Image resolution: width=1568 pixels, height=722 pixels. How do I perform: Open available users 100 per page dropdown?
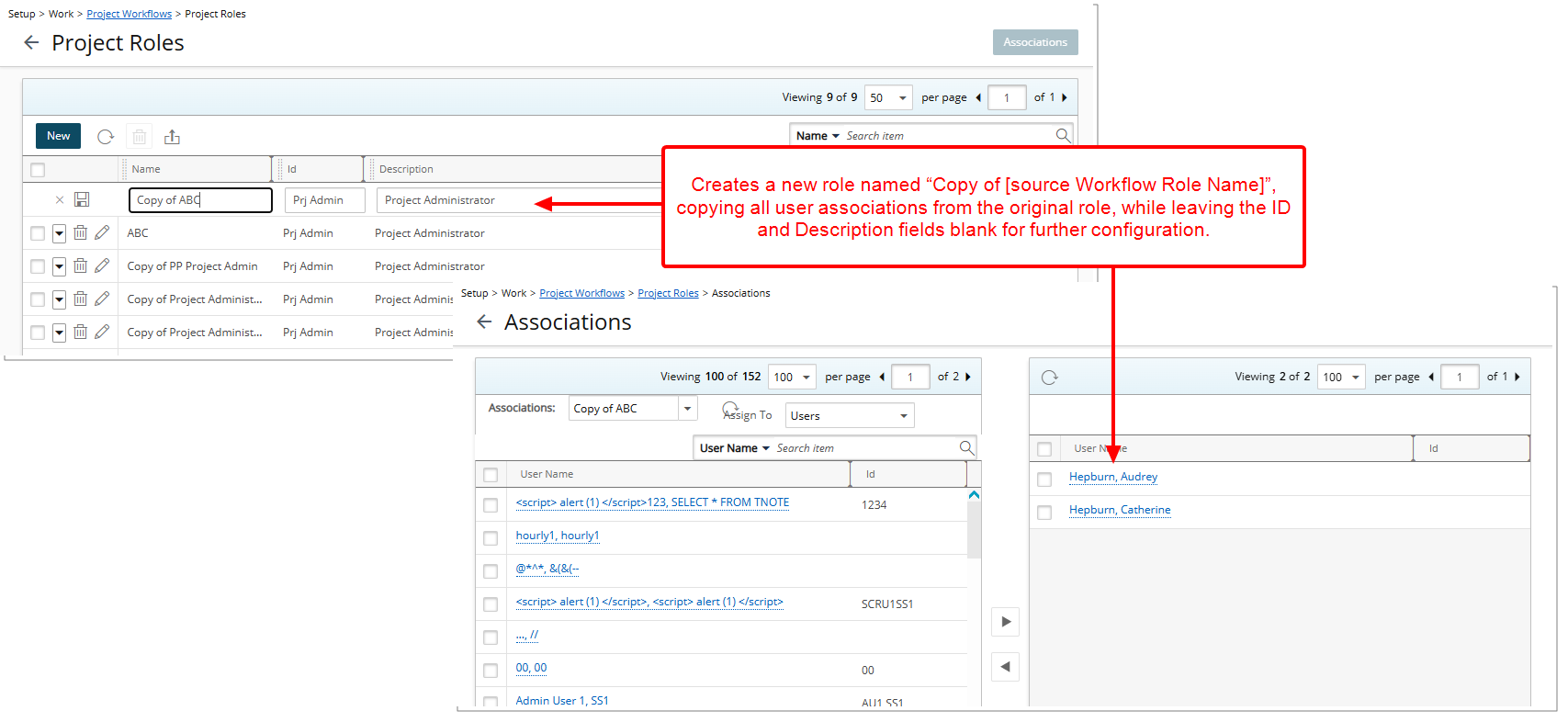(793, 377)
